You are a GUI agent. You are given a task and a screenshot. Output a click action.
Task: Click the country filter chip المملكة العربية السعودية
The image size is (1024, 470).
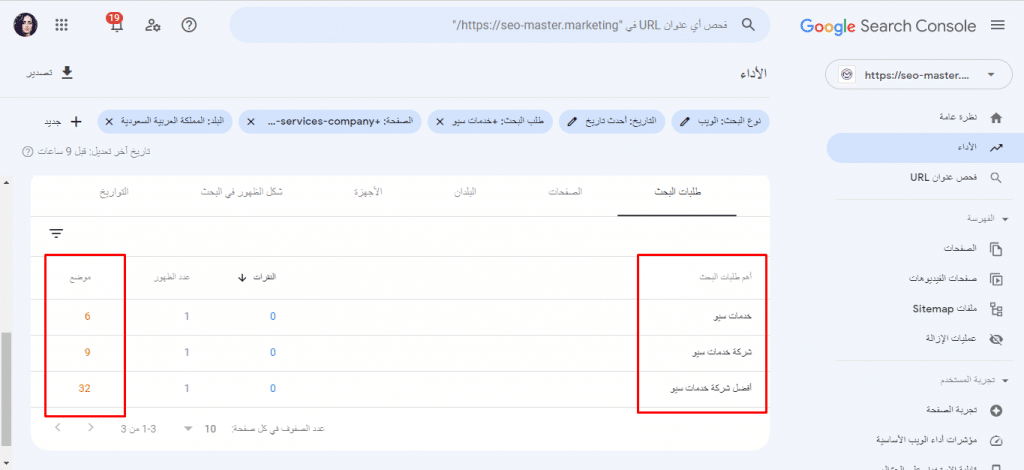[165, 121]
